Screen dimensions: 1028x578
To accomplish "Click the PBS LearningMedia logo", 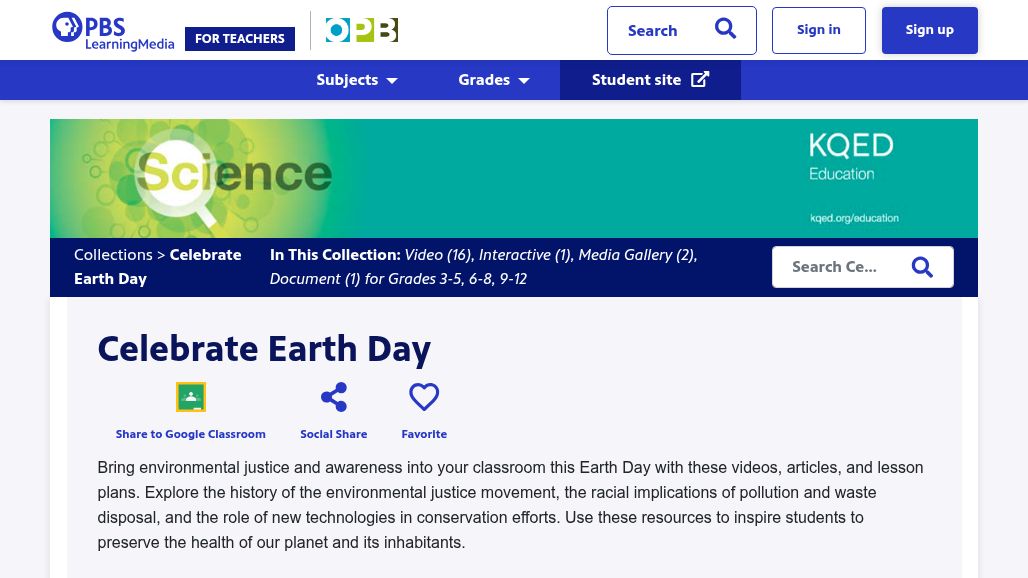I will (x=112, y=31).
